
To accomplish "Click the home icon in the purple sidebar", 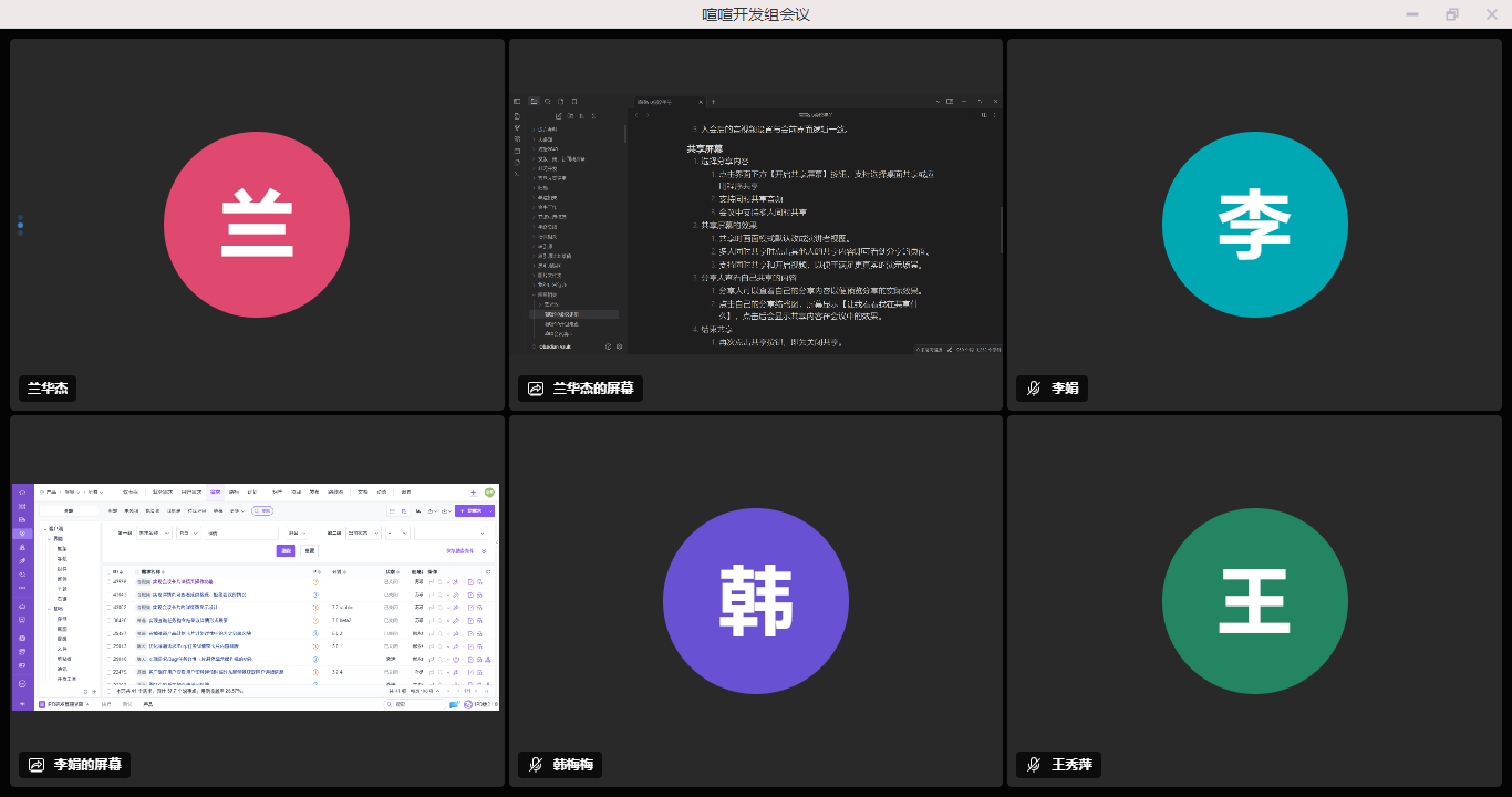I will click(x=22, y=492).
